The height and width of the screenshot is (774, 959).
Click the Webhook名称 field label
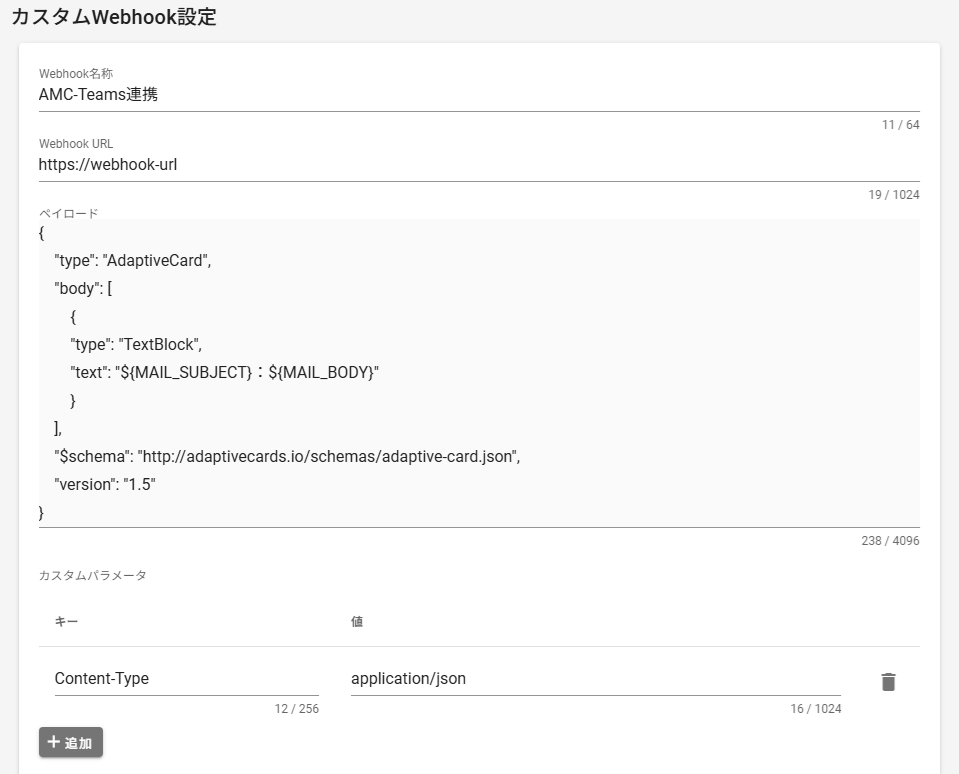pyautogui.click(x=76, y=74)
